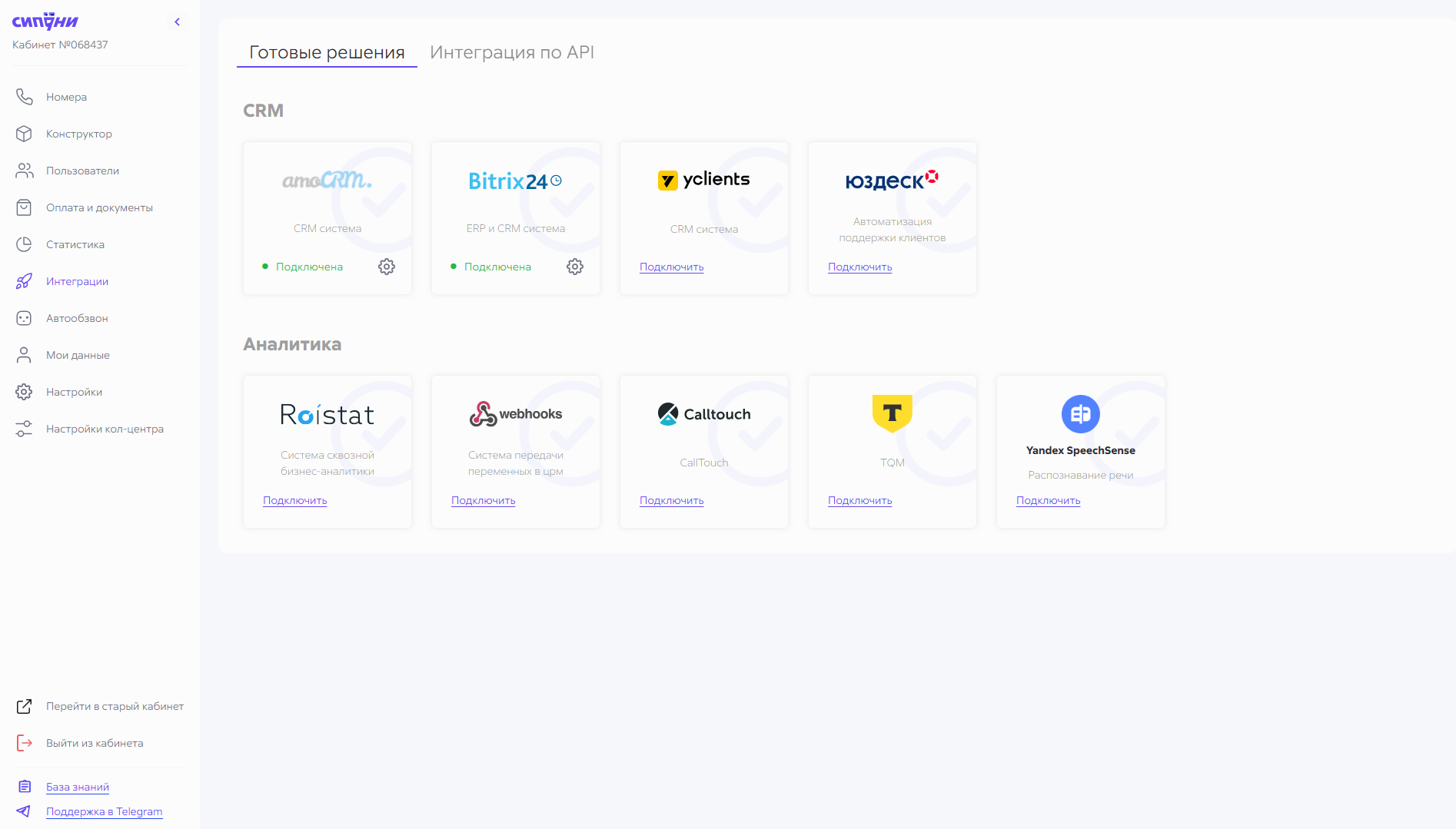Click the yclients logo
The height and width of the screenshot is (829, 1456).
tap(703, 180)
